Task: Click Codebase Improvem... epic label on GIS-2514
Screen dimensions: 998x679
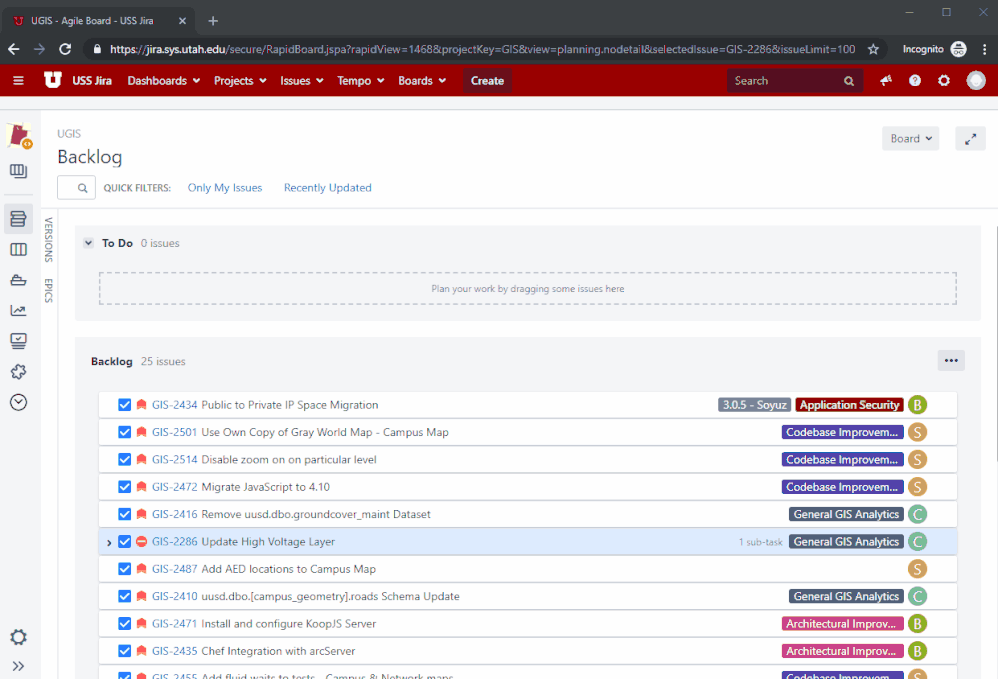Action: (x=842, y=459)
